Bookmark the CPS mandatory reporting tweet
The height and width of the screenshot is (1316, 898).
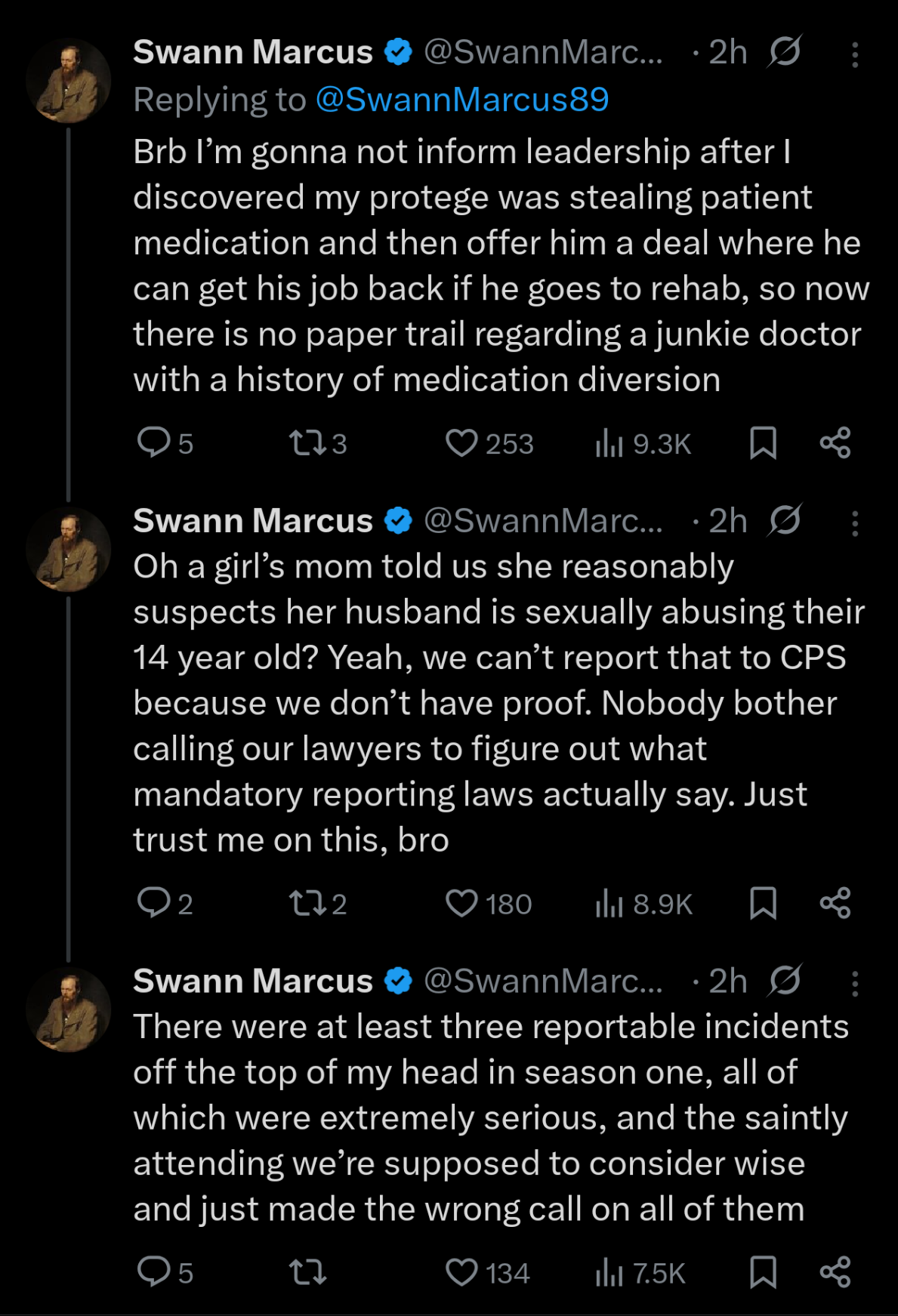pos(763,903)
